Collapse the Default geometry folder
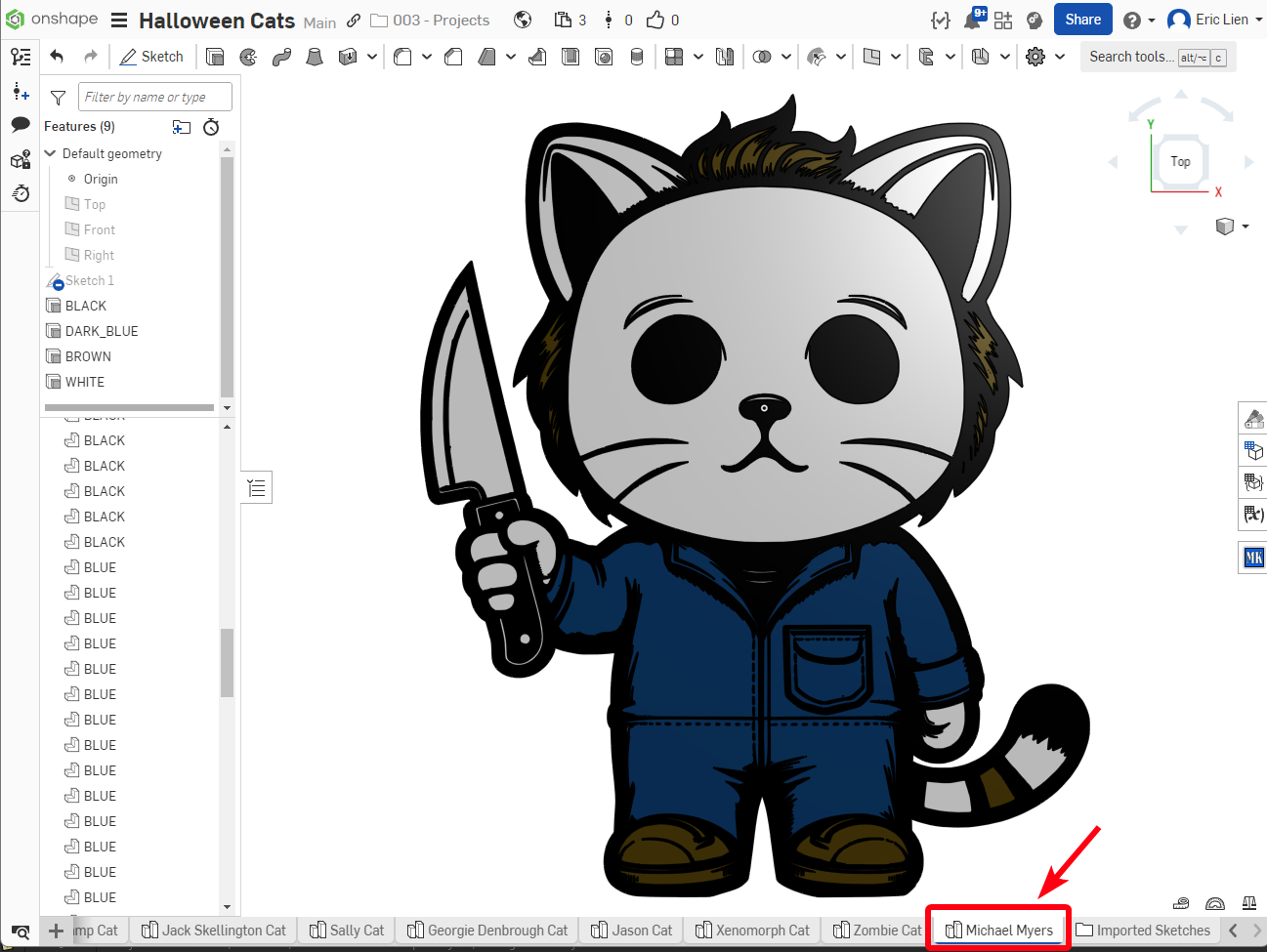Image resolution: width=1267 pixels, height=952 pixels. pos(51,153)
